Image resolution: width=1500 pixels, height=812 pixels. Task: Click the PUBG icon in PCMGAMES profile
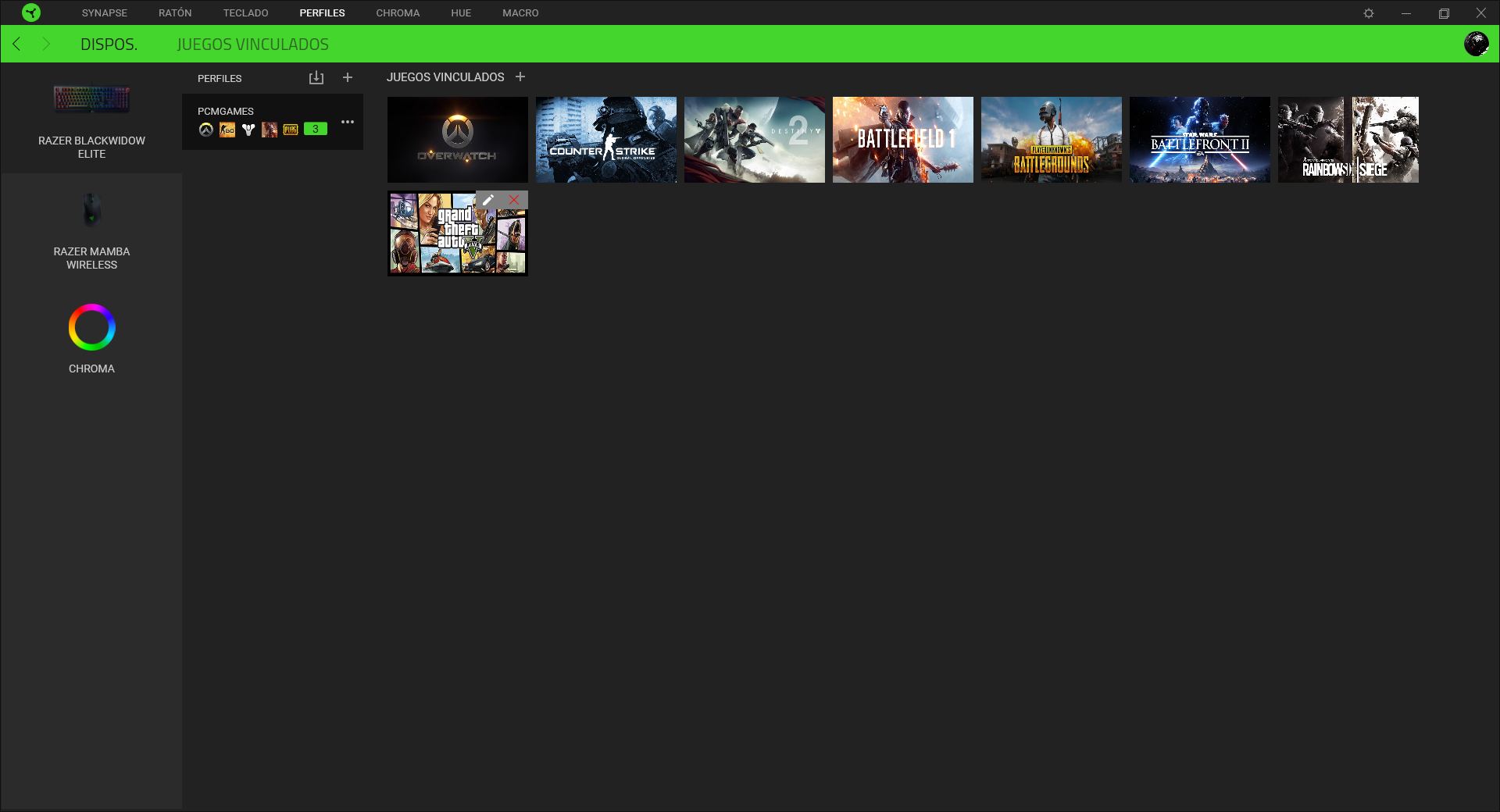coord(291,130)
